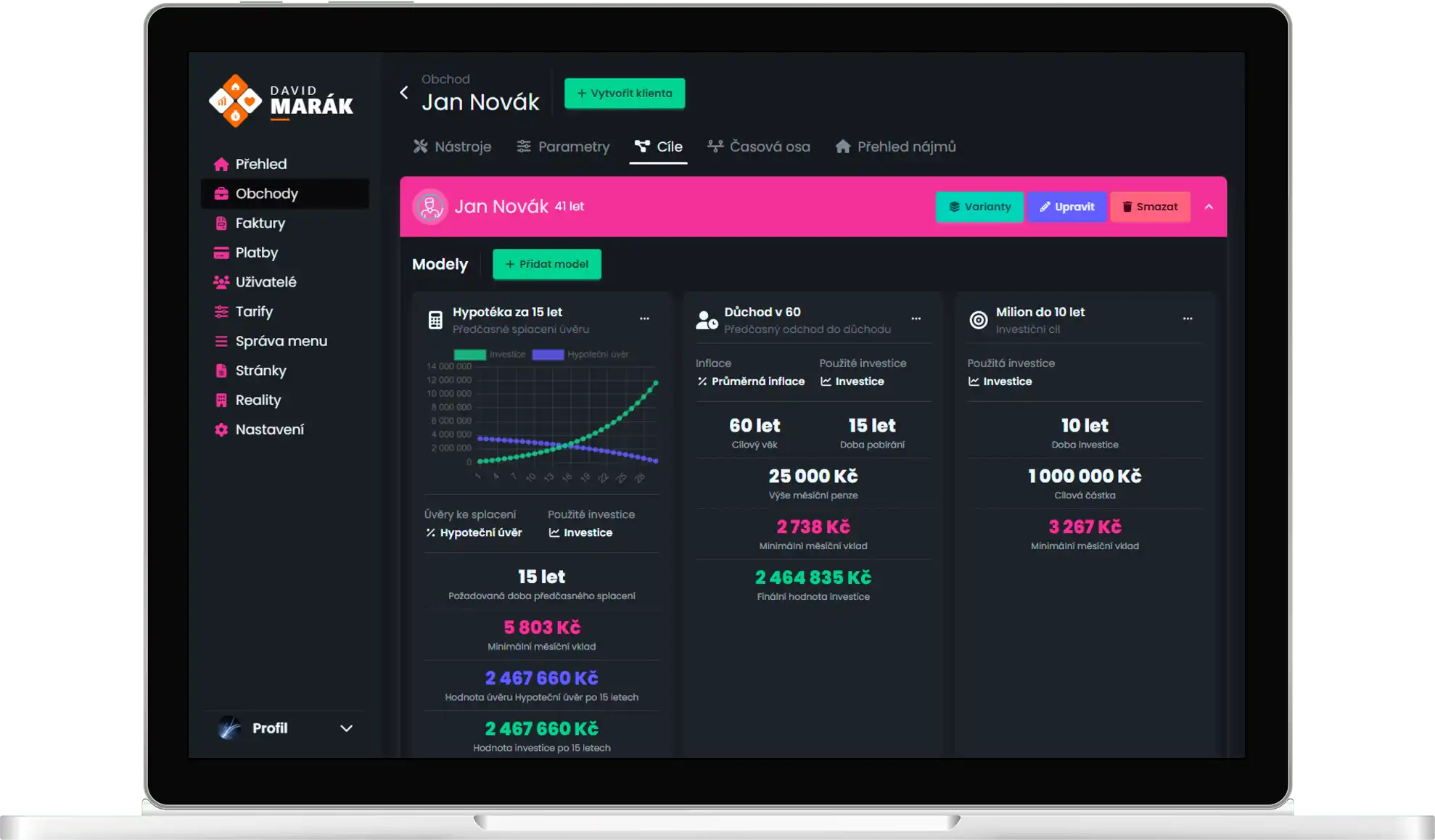This screenshot has width=1435, height=840.
Task: Click target icon on Milion do 10 let
Action: tap(979, 320)
